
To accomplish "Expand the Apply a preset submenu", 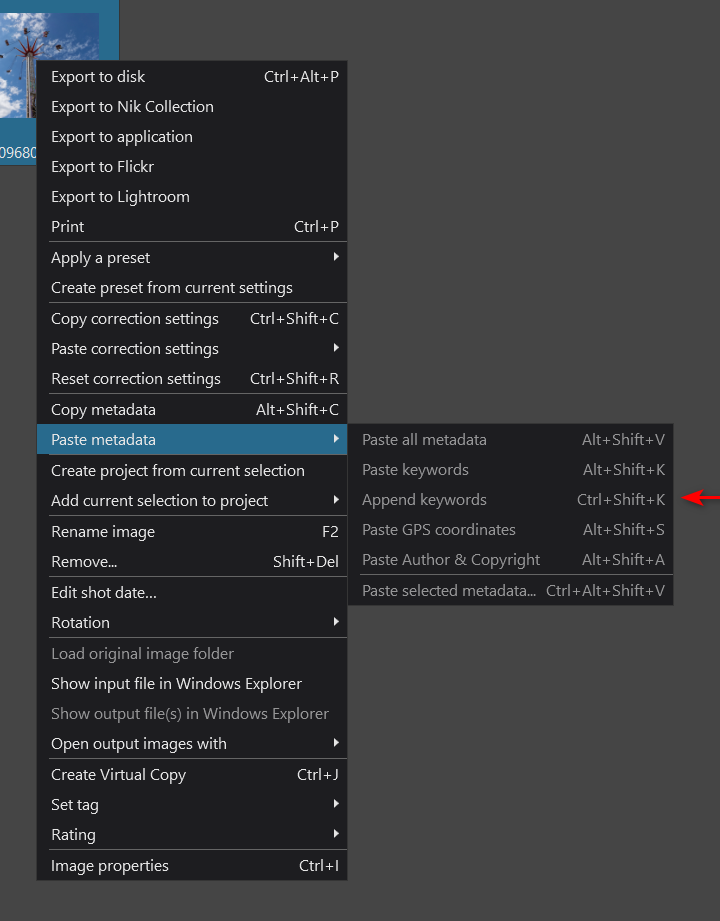I will (192, 257).
